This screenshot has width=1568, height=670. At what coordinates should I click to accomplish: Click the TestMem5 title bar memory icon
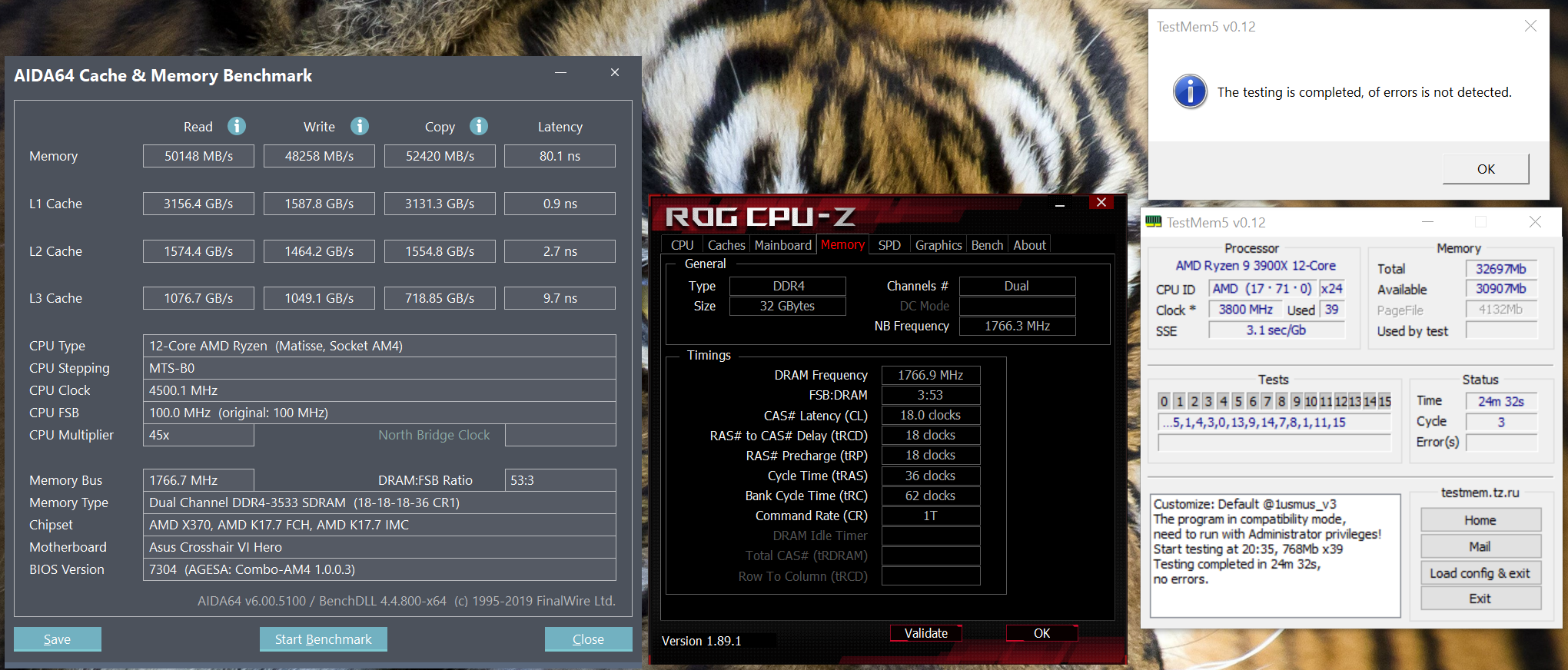click(x=1154, y=222)
